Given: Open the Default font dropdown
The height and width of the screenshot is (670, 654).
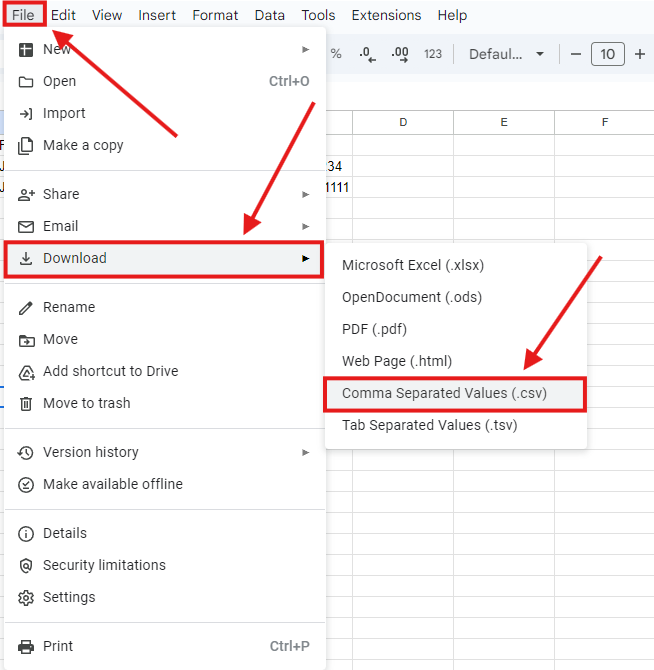Looking at the screenshot, I should pos(507,54).
